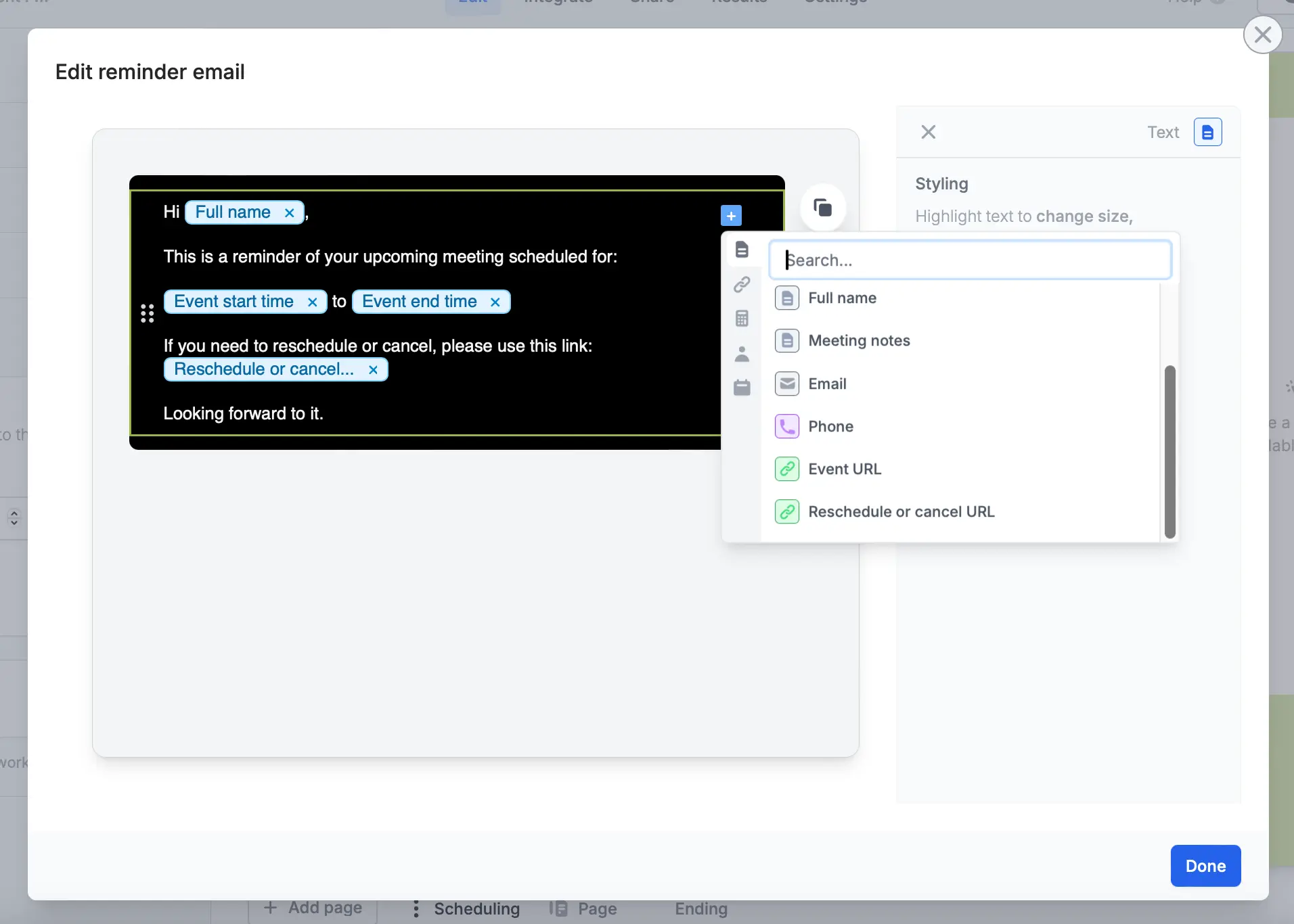The image size is (1294, 924).
Task: Remove the Event start time chip
Action: [313, 302]
